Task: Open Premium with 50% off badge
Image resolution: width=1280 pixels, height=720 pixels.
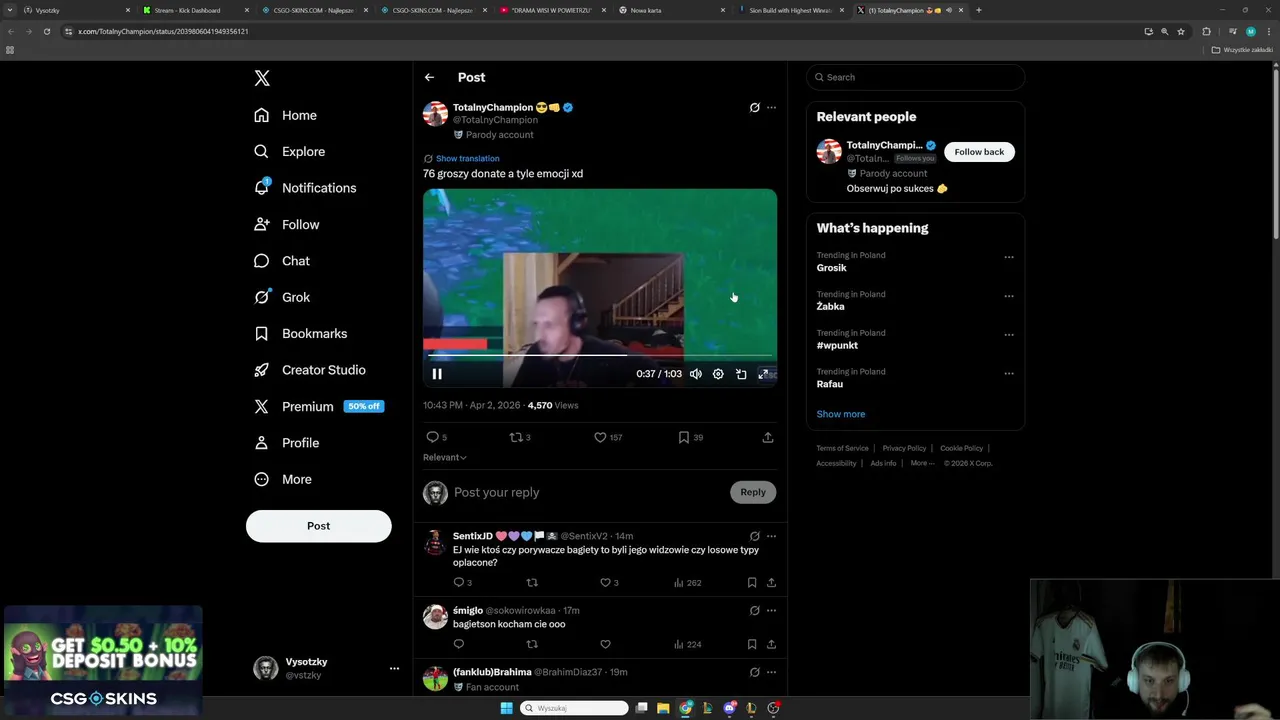Action: 319,406
